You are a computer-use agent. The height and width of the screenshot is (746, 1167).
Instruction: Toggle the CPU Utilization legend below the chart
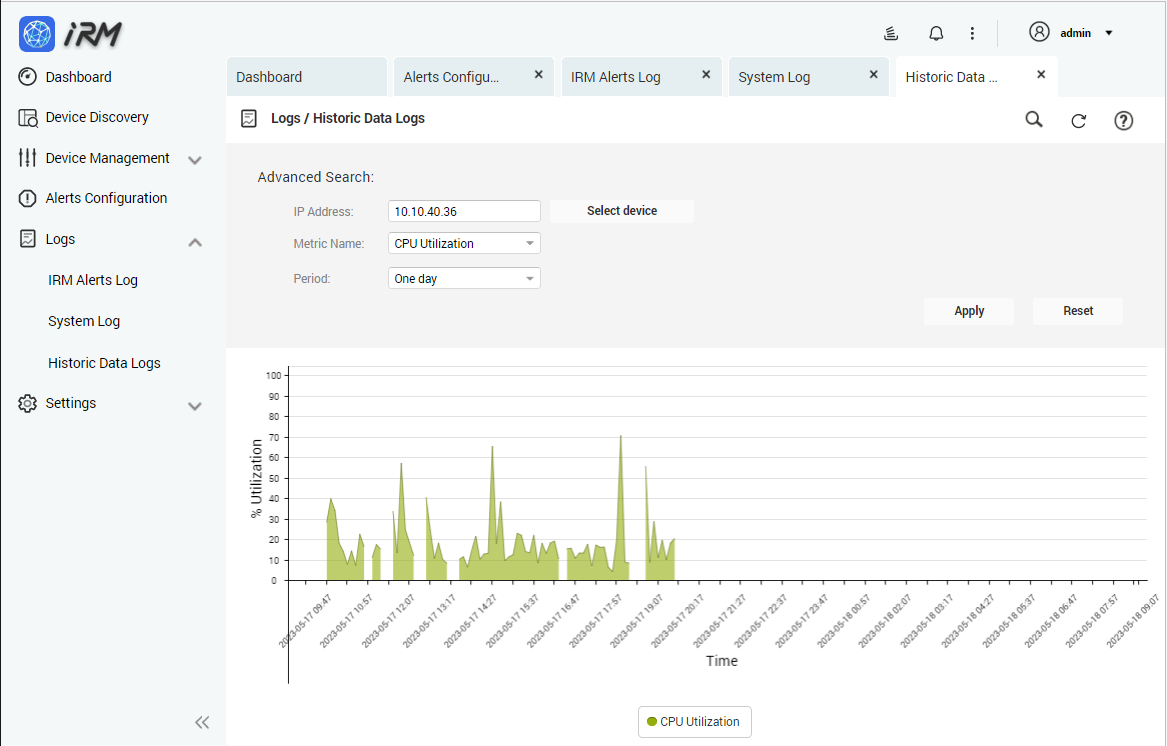[x=694, y=721]
